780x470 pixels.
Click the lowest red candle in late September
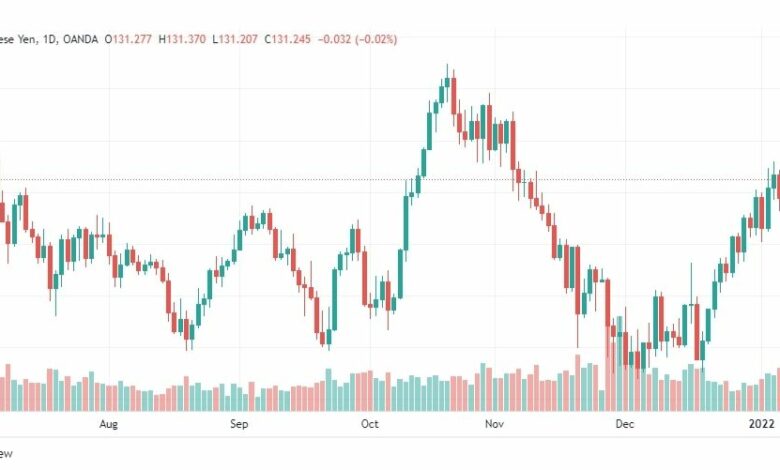[x=322, y=338]
